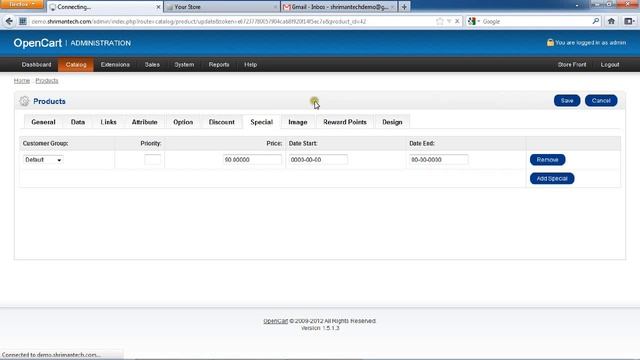The width and height of the screenshot is (640, 360).
Task: Click the Add Special button
Action: pos(552,178)
